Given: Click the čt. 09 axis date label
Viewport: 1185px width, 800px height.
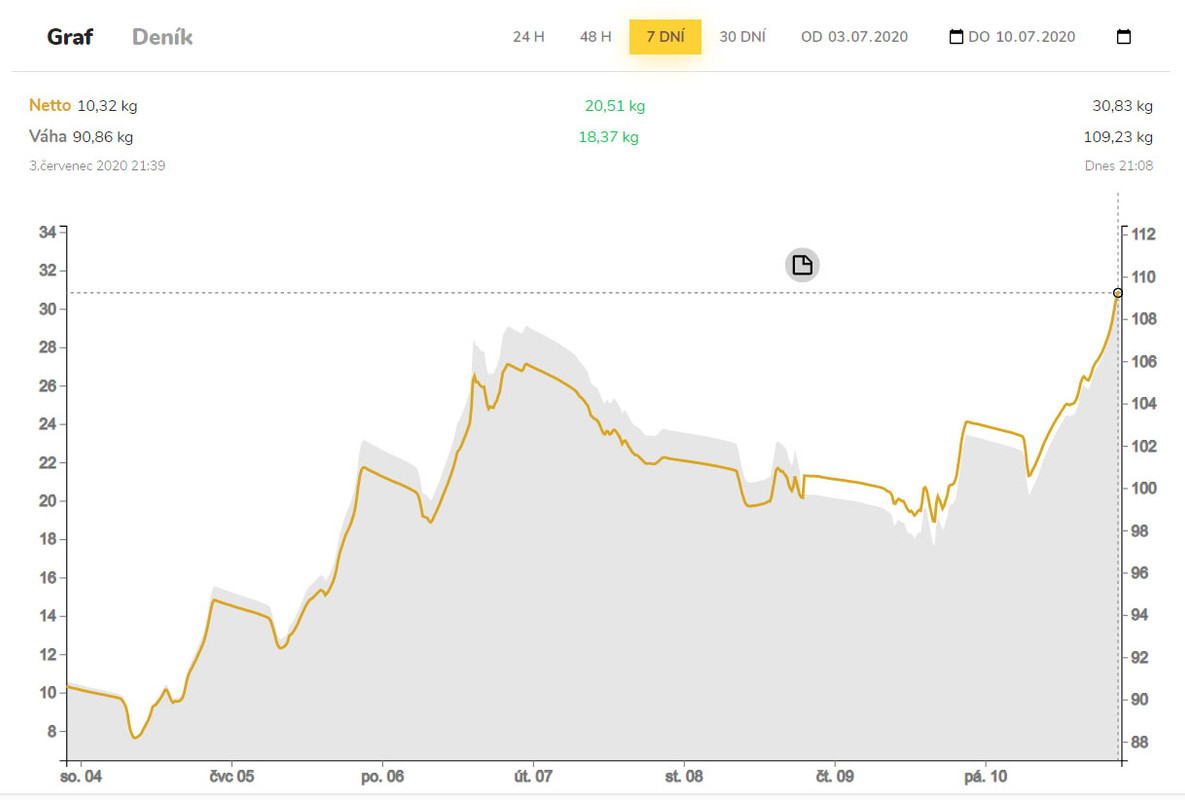Looking at the screenshot, I should [835, 777].
